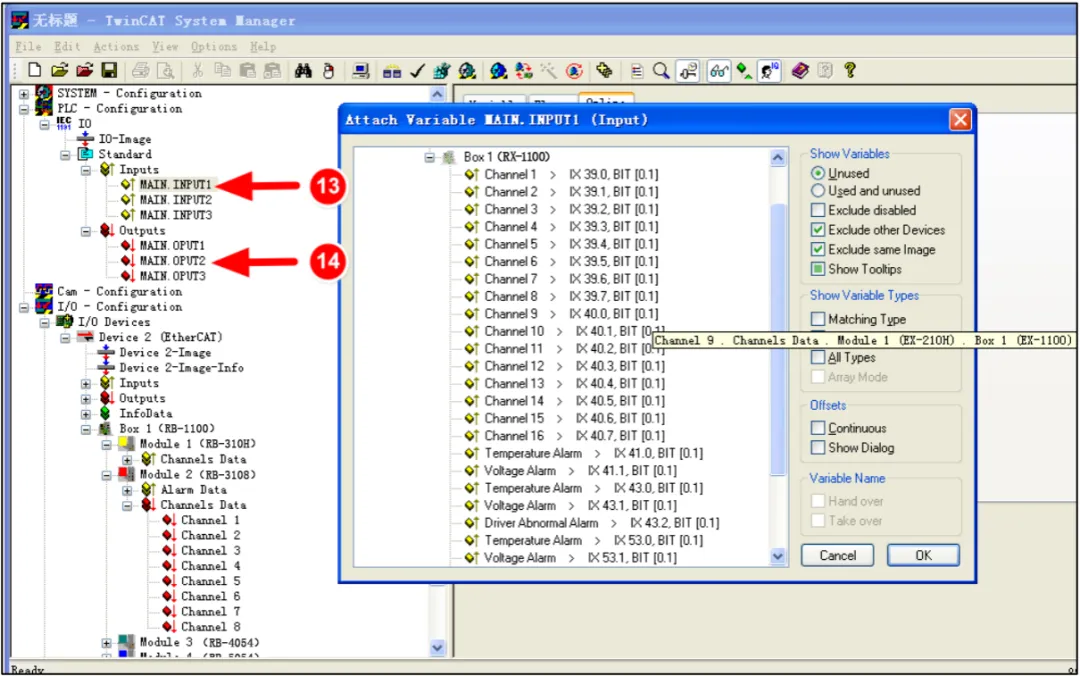Select the 'Used and unused' radio button
The width and height of the screenshot is (1080, 676).
tap(819, 191)
